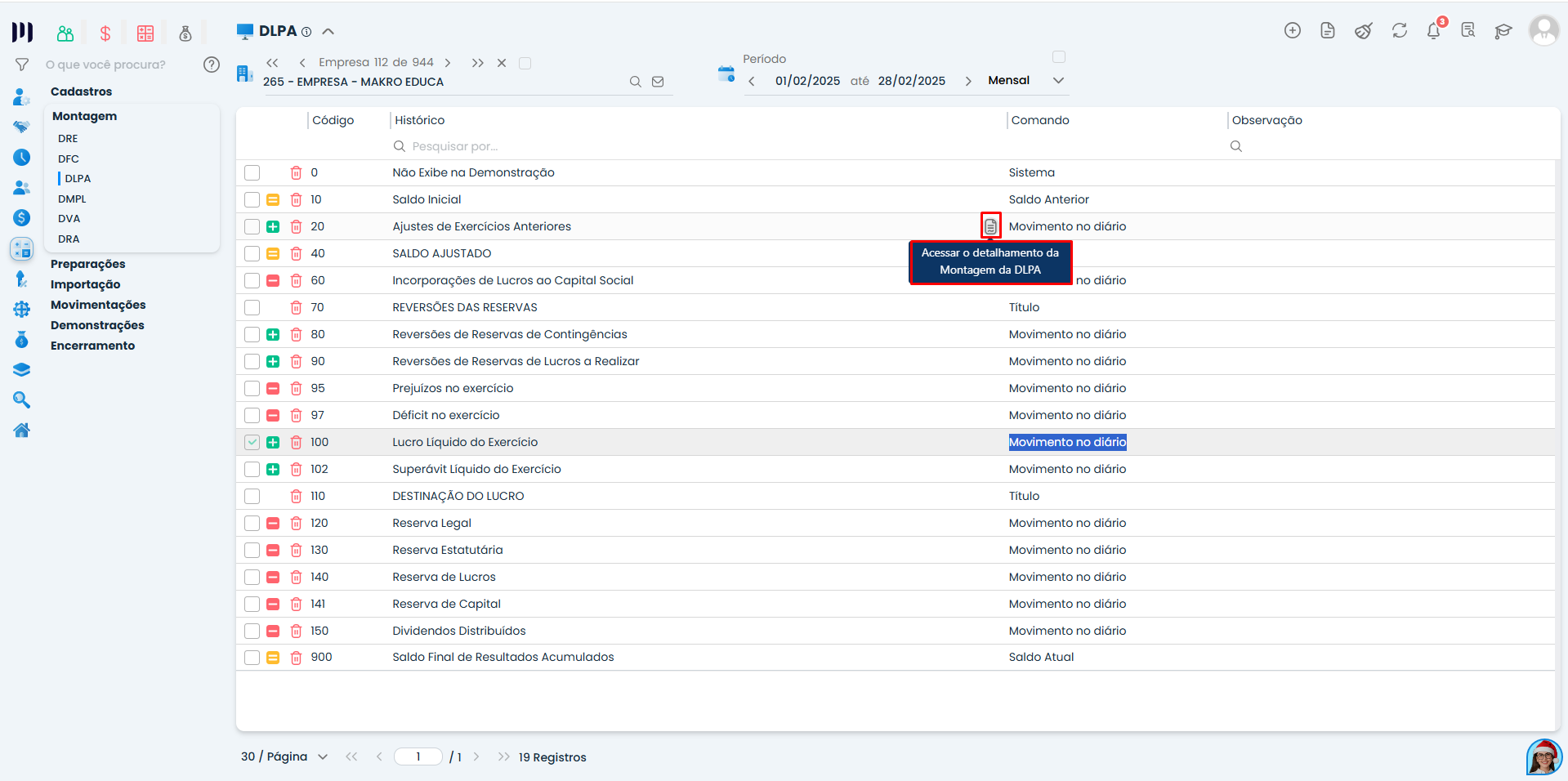This screenshot has height=781, width=1568.
Task: Open the graduation cap learning icon
Action: point(1503,31)
